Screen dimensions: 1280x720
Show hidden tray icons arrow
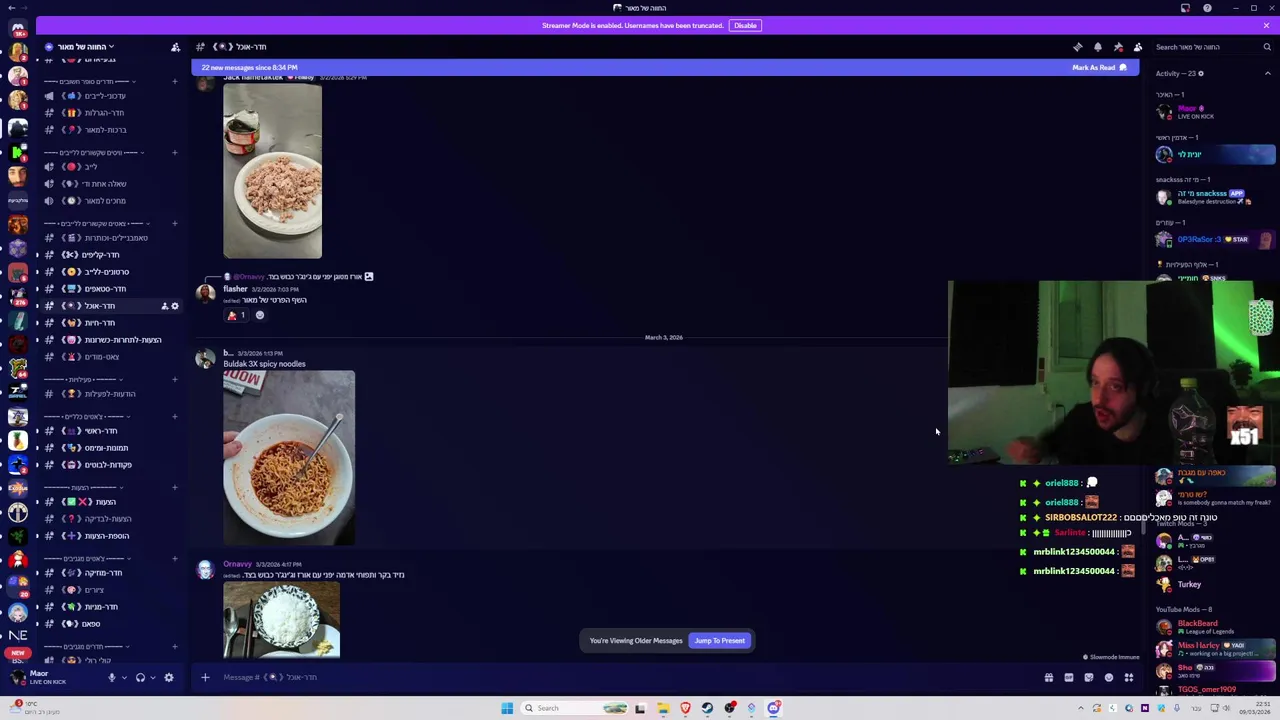click(1080, 708)
